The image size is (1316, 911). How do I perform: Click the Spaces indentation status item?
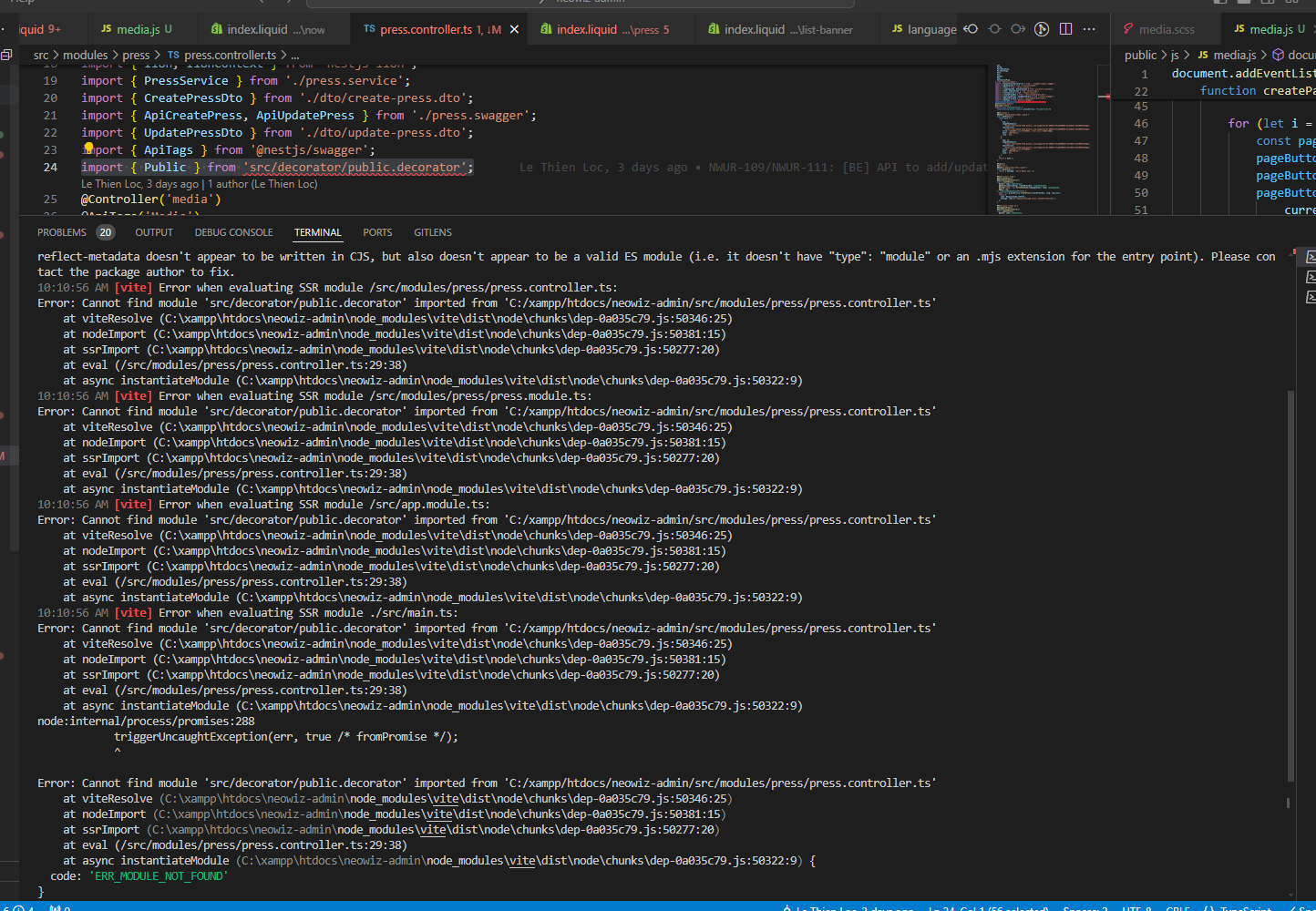click(1085, 908)
